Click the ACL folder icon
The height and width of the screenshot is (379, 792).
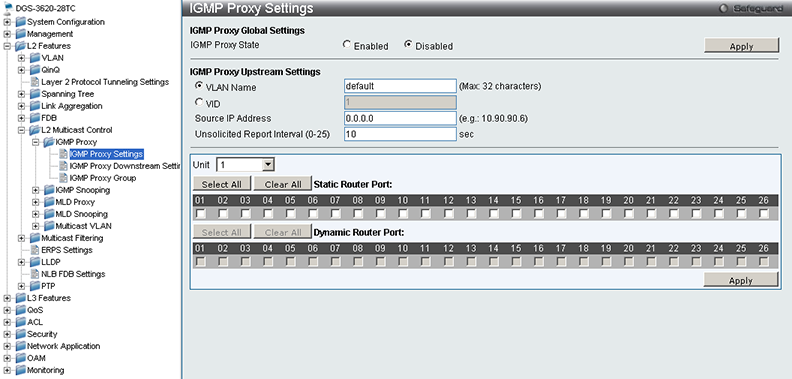(x=20, y=322)
